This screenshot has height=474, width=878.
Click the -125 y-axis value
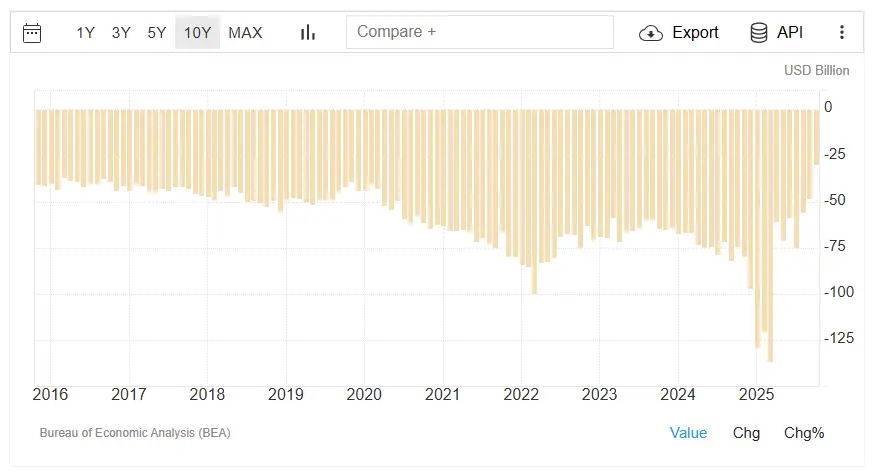(839, 338)
